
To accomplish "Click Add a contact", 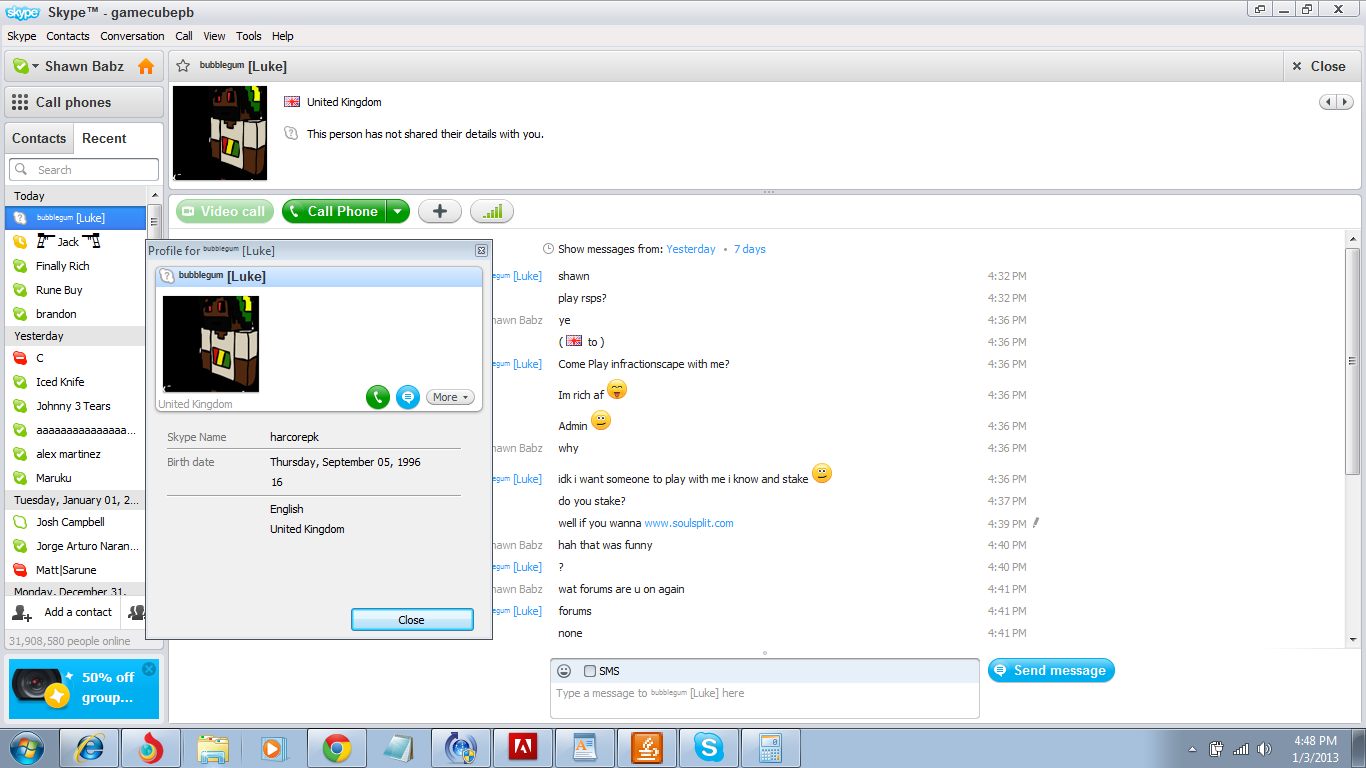I will (64, 612).
